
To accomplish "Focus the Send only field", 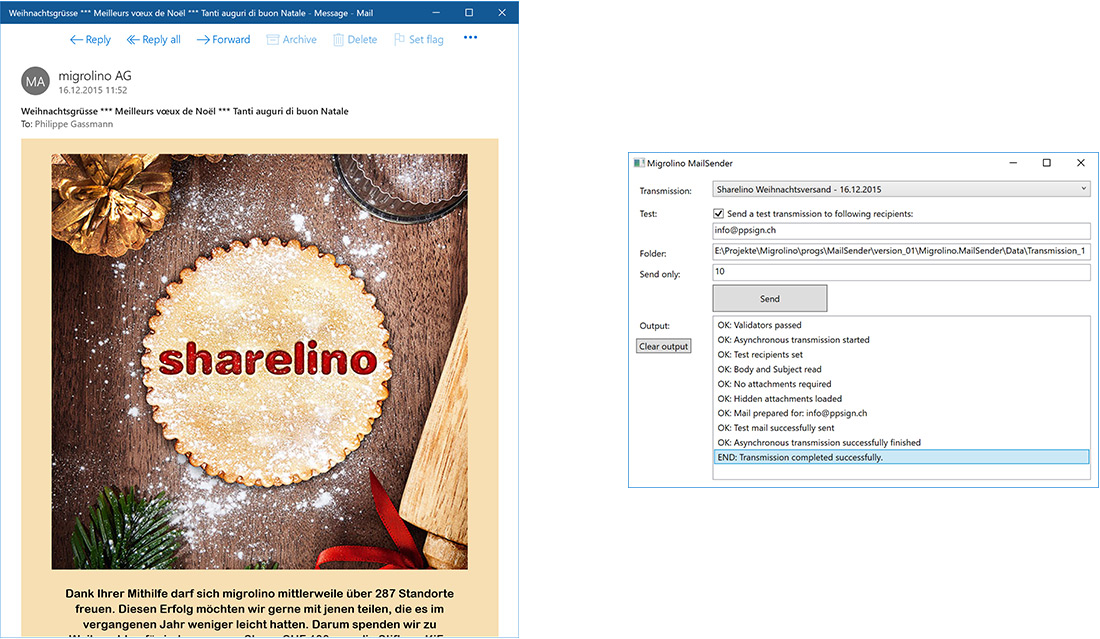I will coord(901,271).
